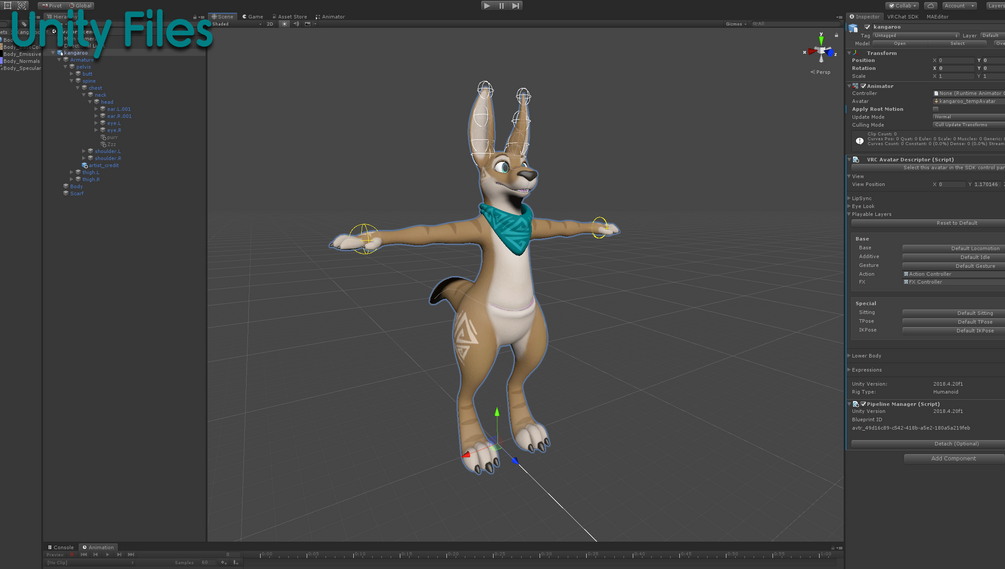The height and width of the screenshot is (569, 1005).
Task: Toggle scene audio icon in Scene toolbar
Action: click(x=296, y=24)
